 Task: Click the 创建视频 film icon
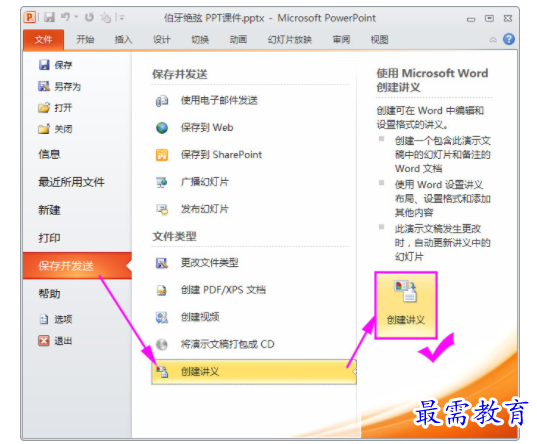tap(162, 317)
